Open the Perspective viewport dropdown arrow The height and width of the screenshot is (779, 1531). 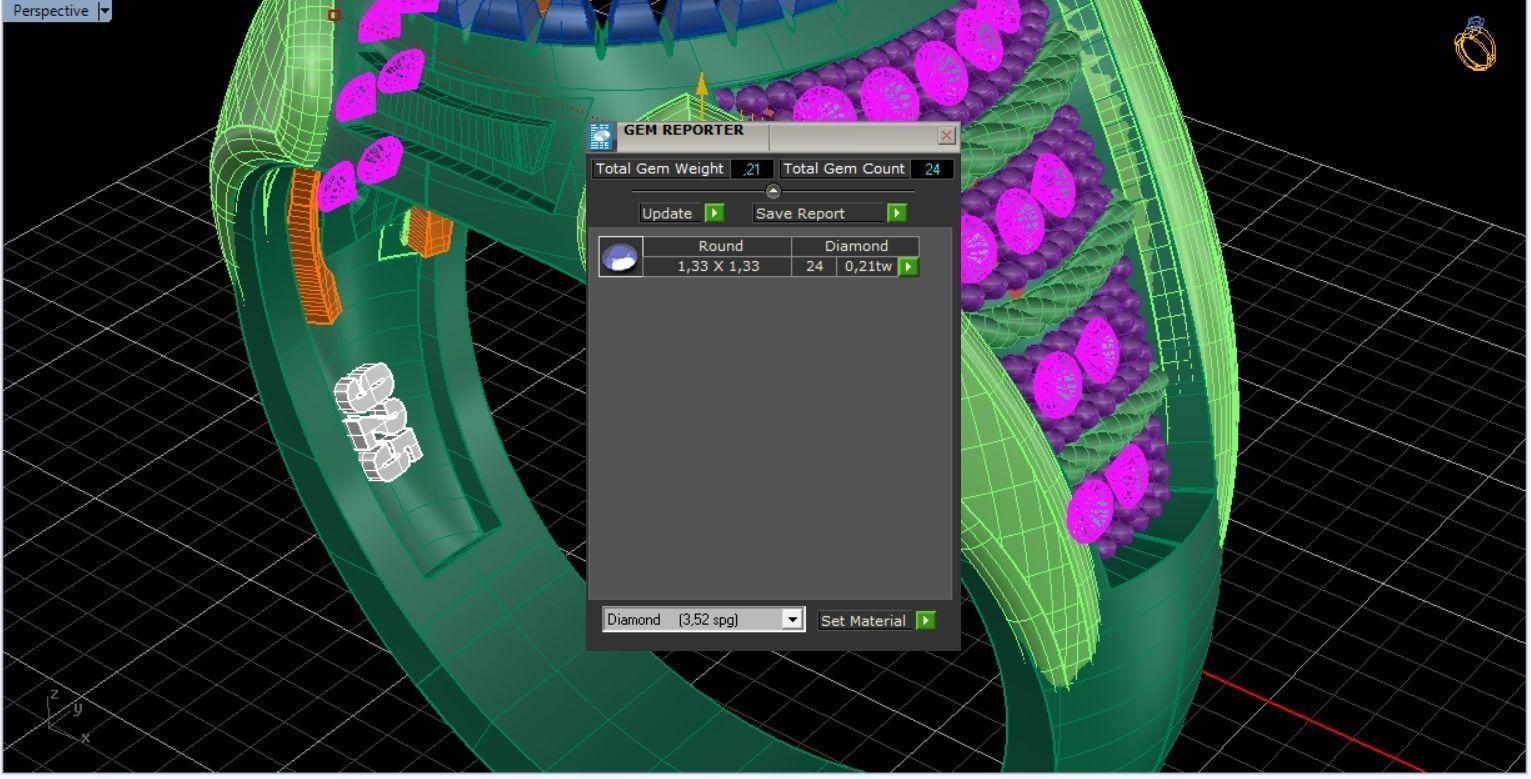(105, 11)
